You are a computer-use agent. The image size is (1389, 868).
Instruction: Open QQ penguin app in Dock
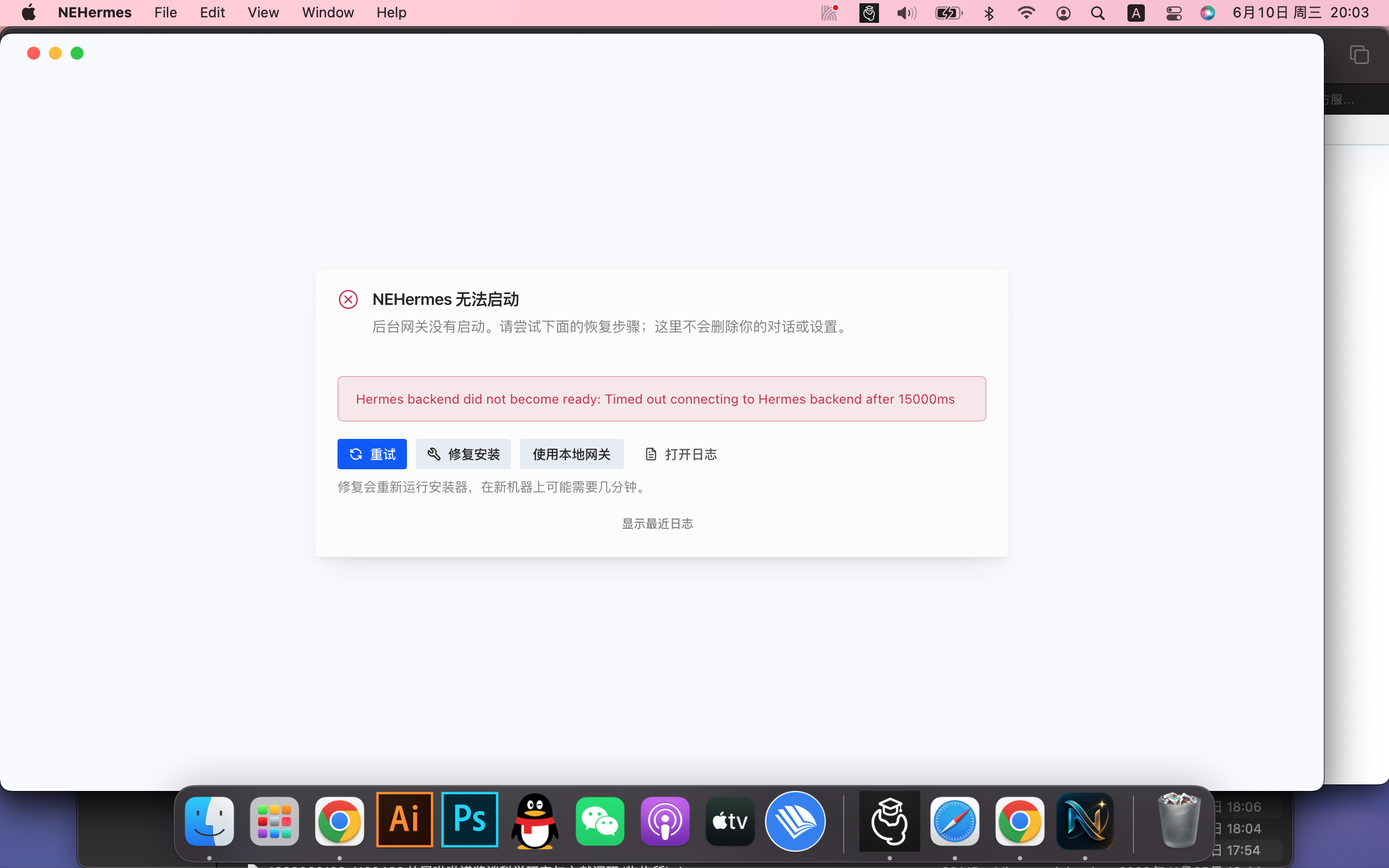pos(535,821)
